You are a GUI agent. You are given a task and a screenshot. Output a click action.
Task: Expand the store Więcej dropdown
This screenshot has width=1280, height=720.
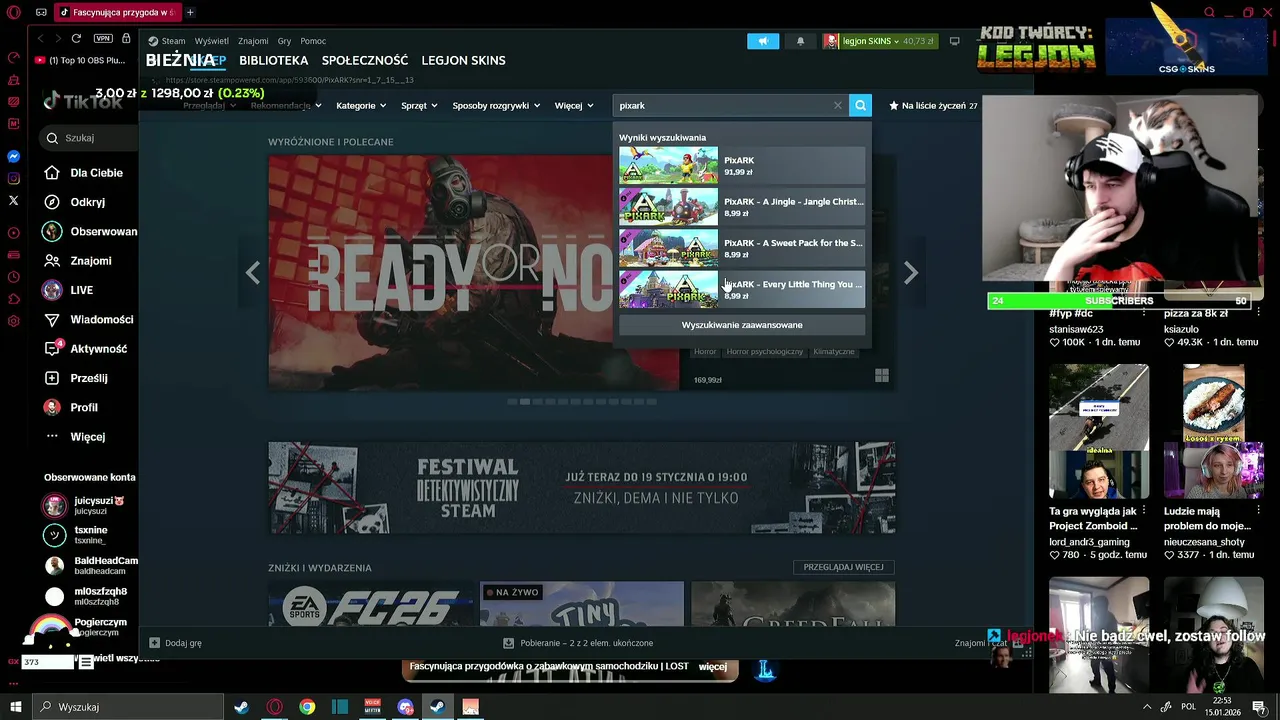click(574, 105)
